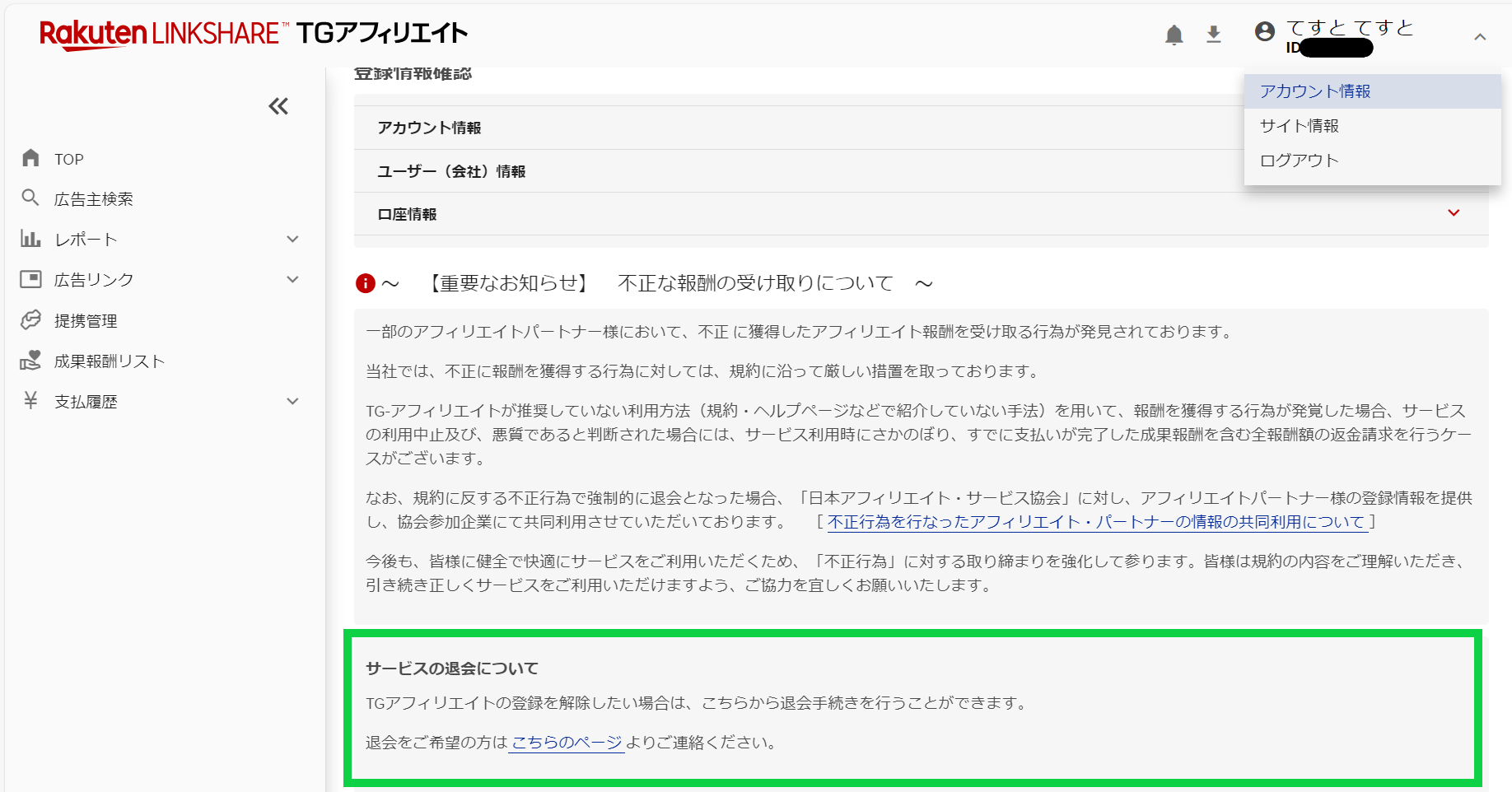Click the 広告主検索 magnifier icon
The height and width of the screenshot is (792, 1512).
tap(30, 198)
